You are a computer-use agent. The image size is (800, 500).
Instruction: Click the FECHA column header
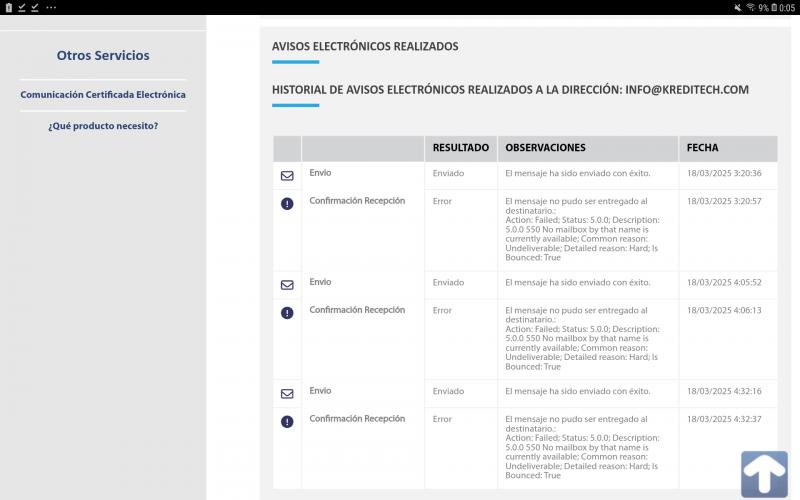coord(703,148)
